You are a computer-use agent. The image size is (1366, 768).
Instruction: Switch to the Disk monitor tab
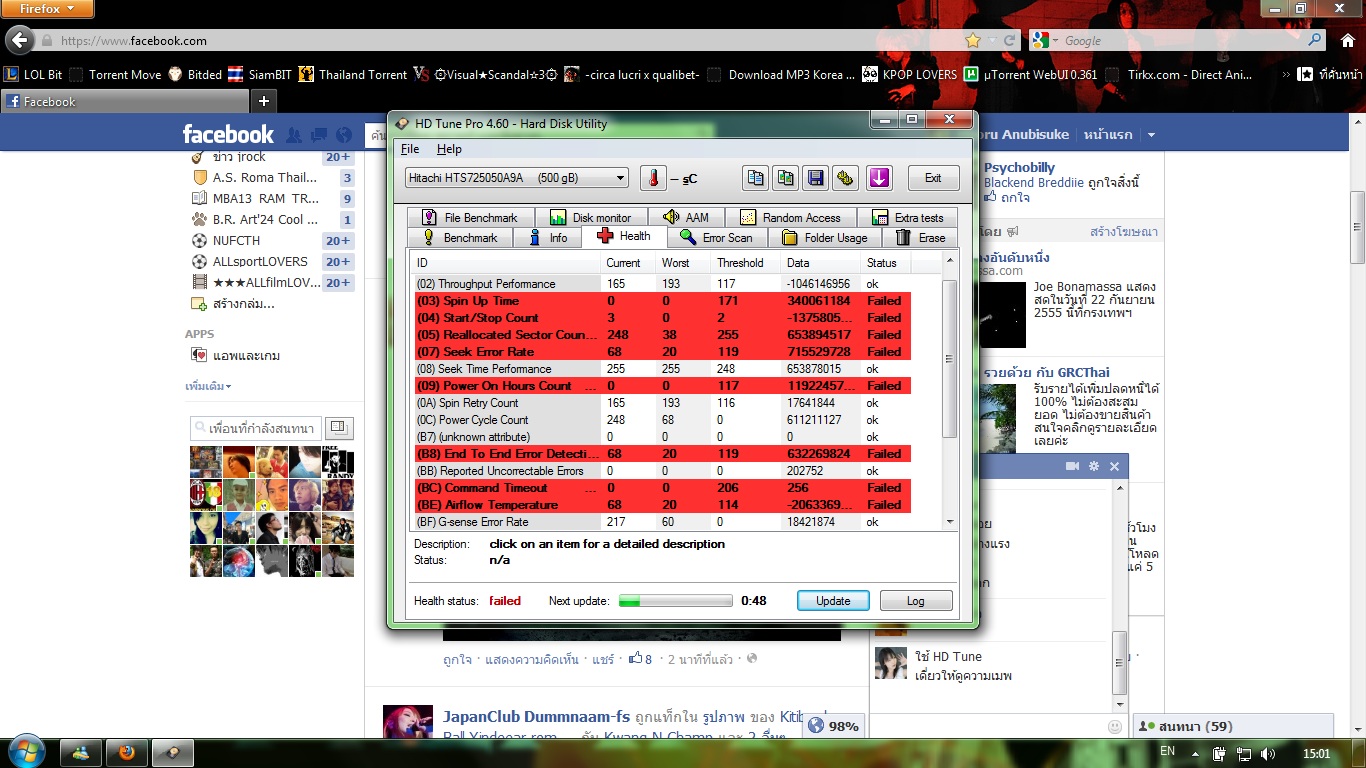591,218
